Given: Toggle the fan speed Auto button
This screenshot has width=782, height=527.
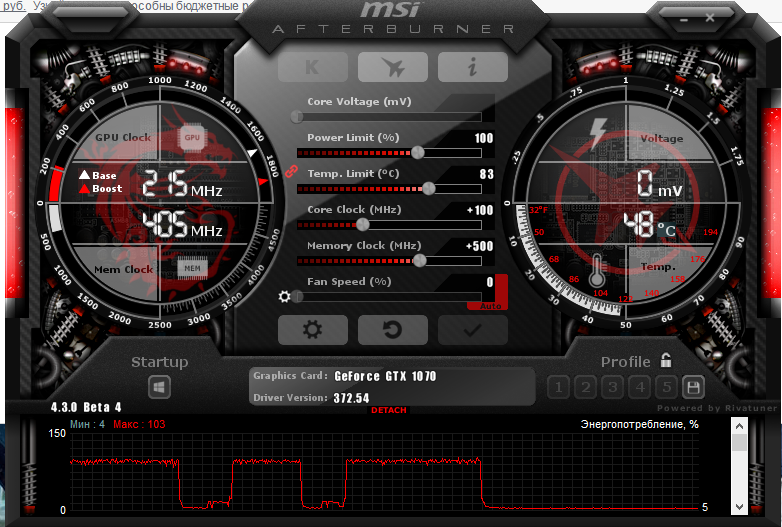Looking at the screenshot, I should click(490, 306).
